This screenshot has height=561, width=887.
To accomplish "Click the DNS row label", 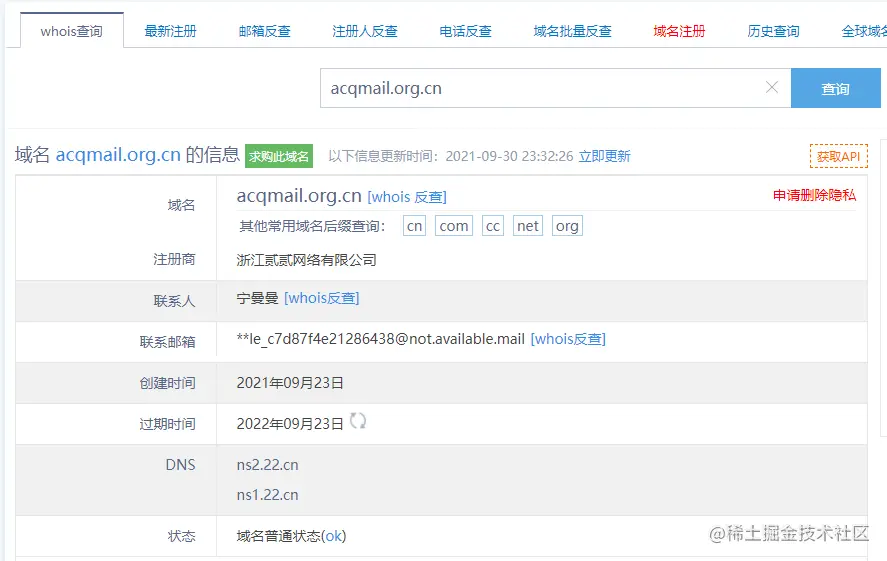I will coord(180,464).
